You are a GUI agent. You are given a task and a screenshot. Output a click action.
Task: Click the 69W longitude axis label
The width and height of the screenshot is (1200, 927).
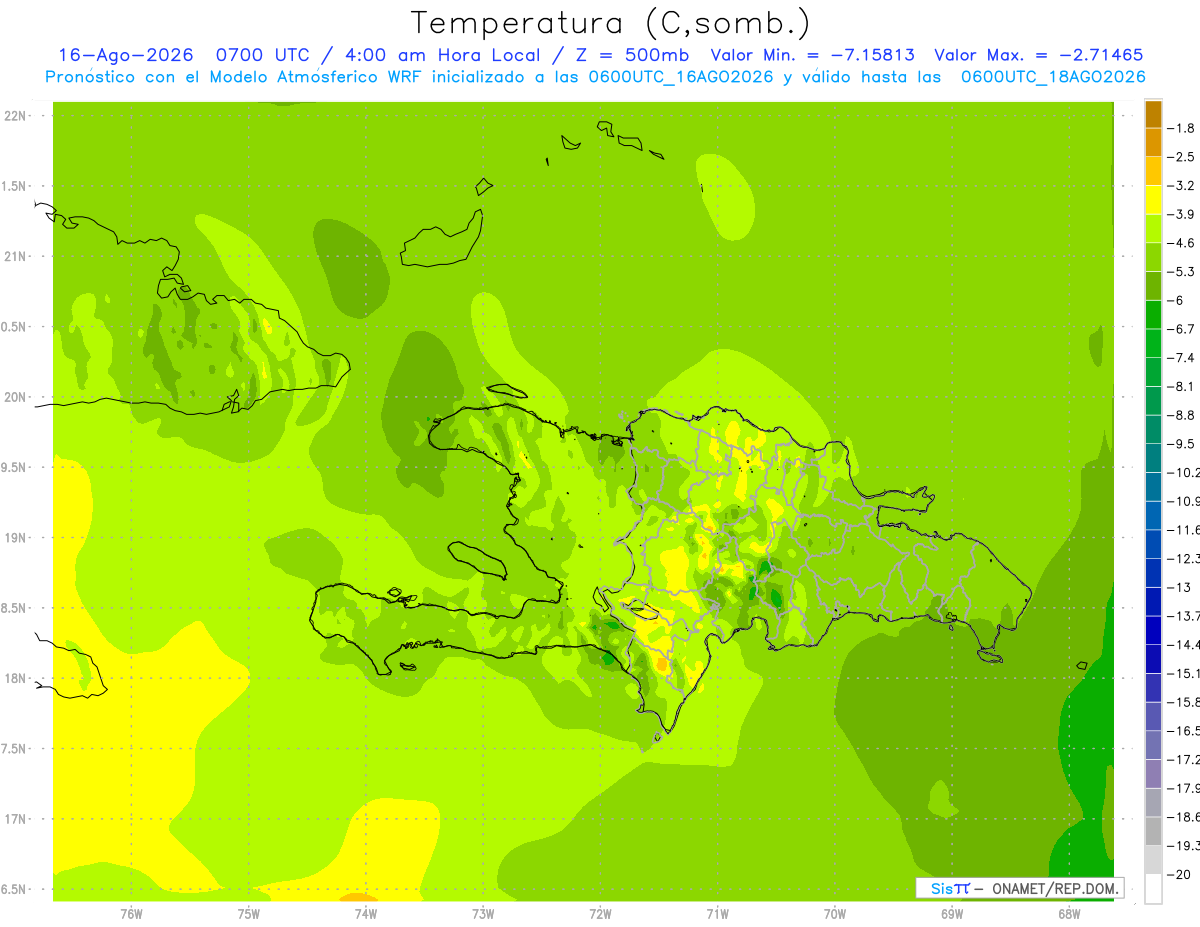coord(952,913)
